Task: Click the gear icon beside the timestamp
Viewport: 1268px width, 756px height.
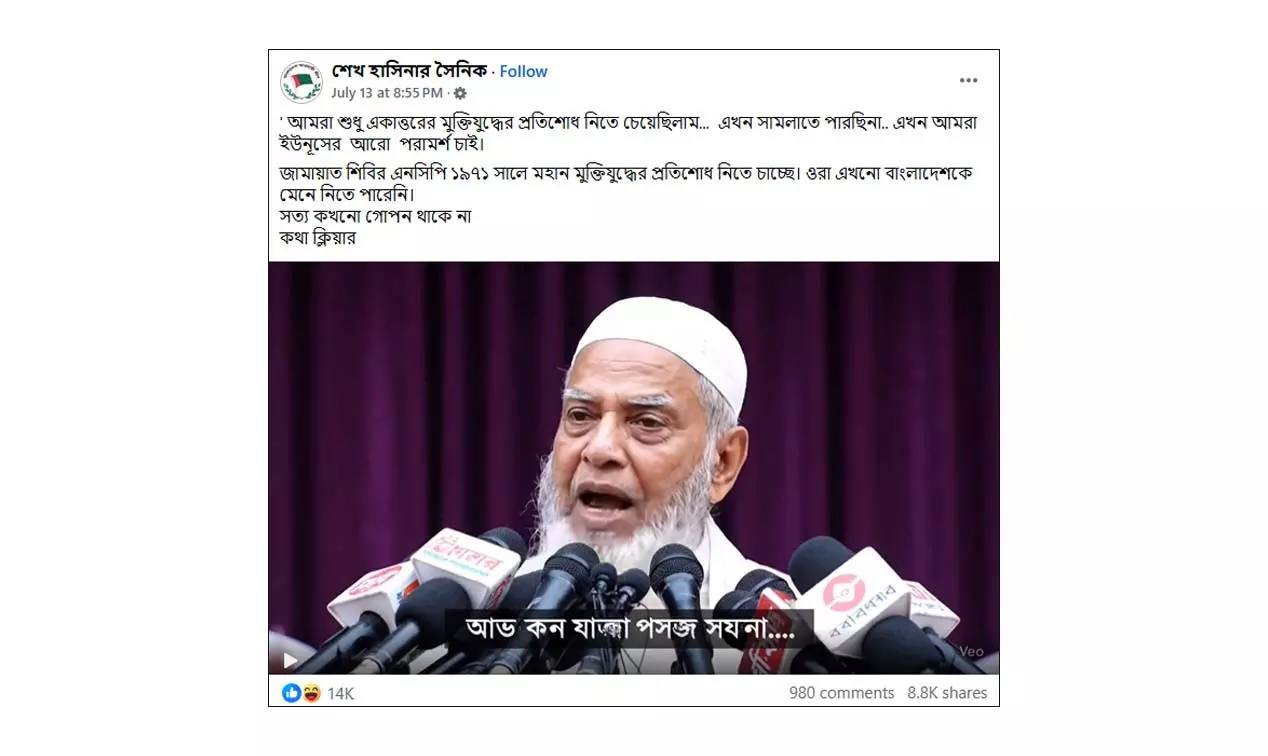Action: click(x=460, y=93)
